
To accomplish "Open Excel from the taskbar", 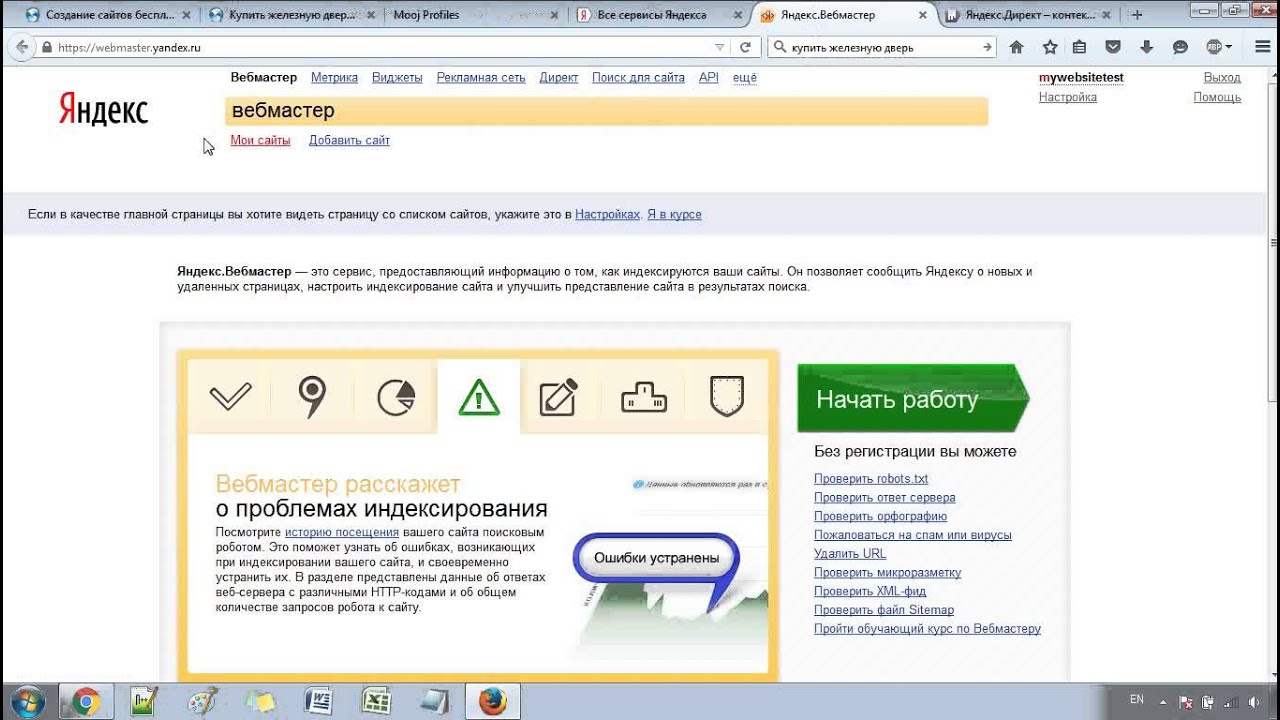I will coord(376,702).
